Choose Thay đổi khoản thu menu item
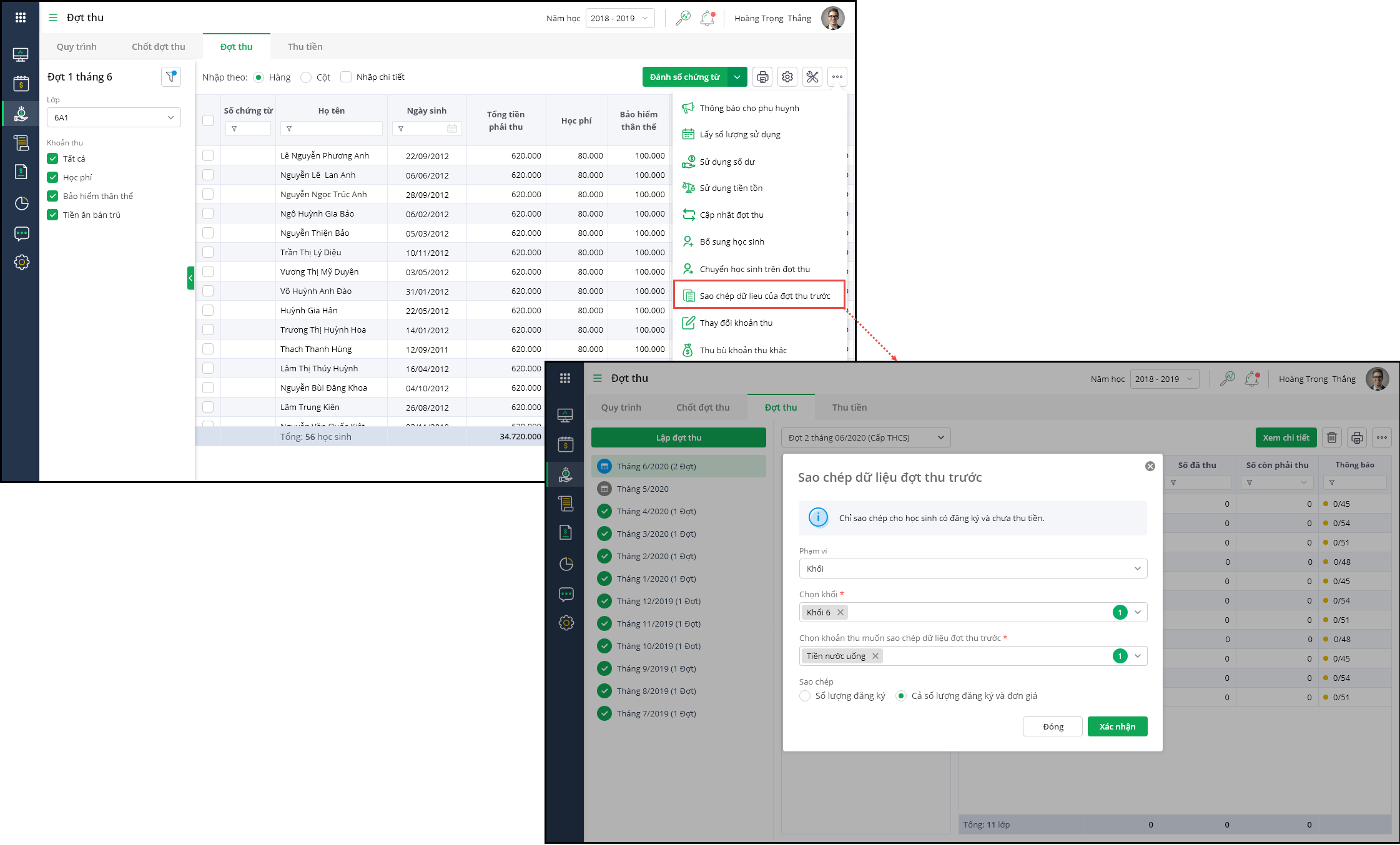1400x845 pixels. [x=736, y=323]
